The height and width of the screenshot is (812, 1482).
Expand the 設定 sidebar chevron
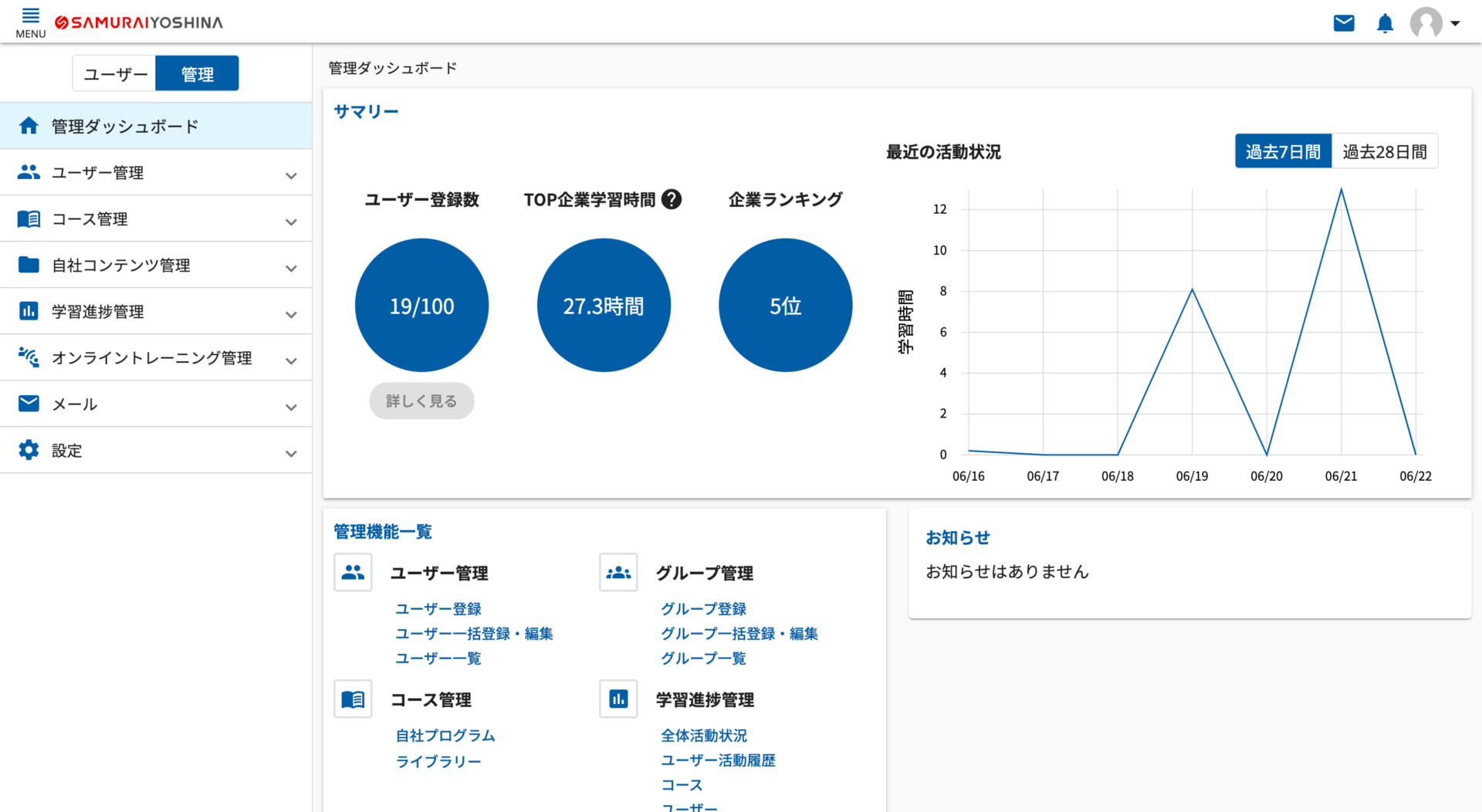pyautogui.click(x=291, y=453)
